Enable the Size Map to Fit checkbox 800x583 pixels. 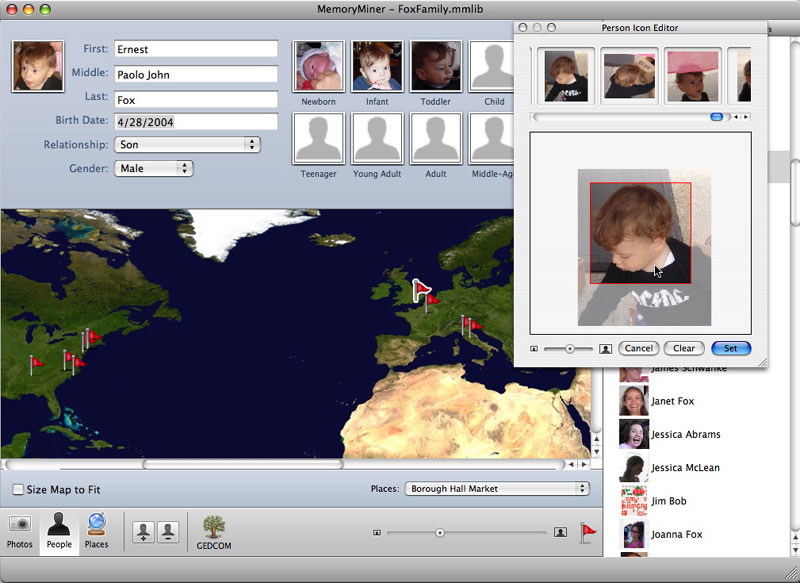point(18,489)
